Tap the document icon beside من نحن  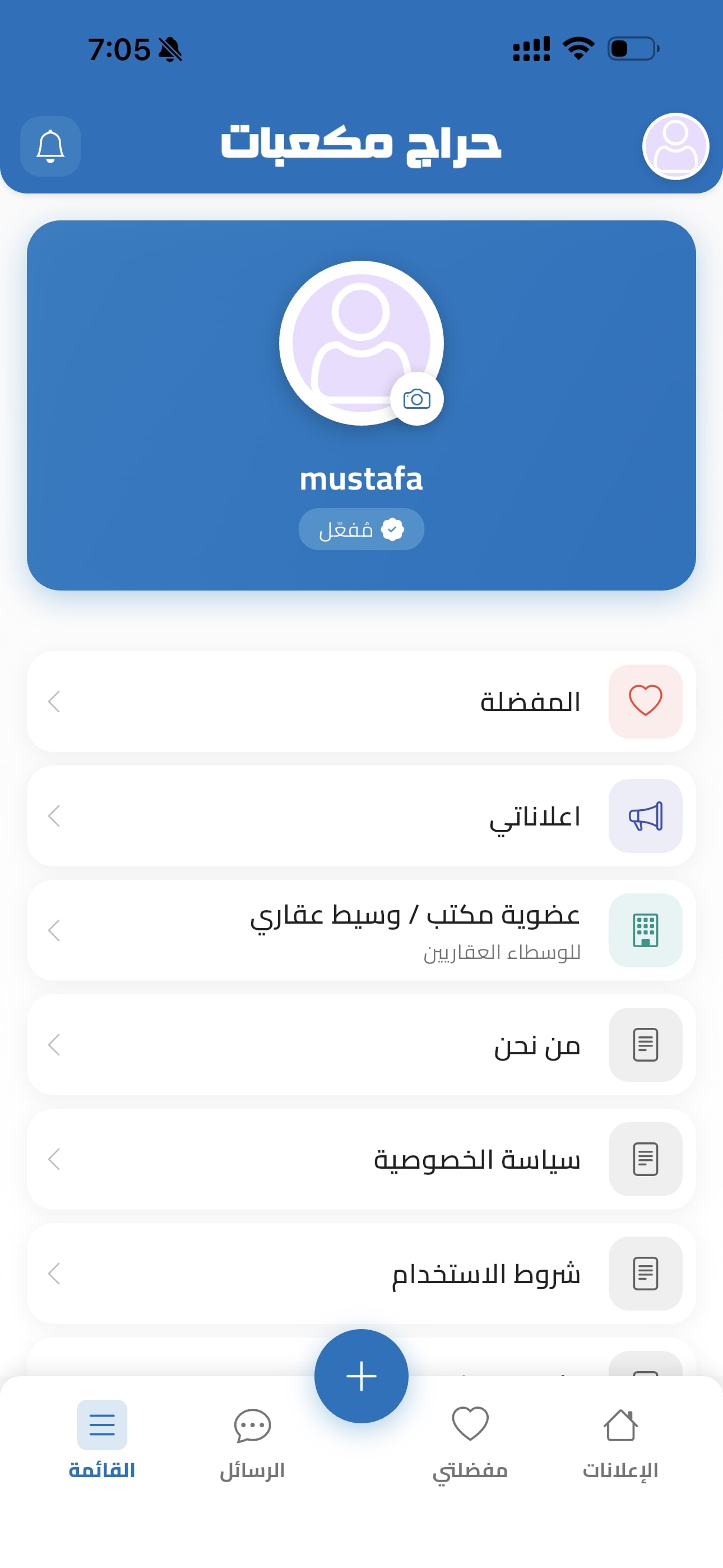click(x=645, y=1045)
